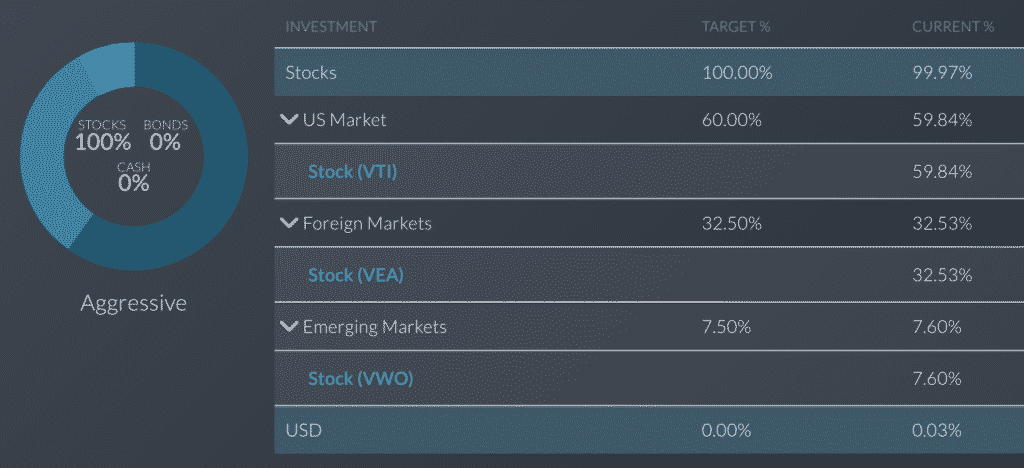Screen dimensions: 1024x468
Task: Select the Stocks summary row
Action: (x=649, y=72)
